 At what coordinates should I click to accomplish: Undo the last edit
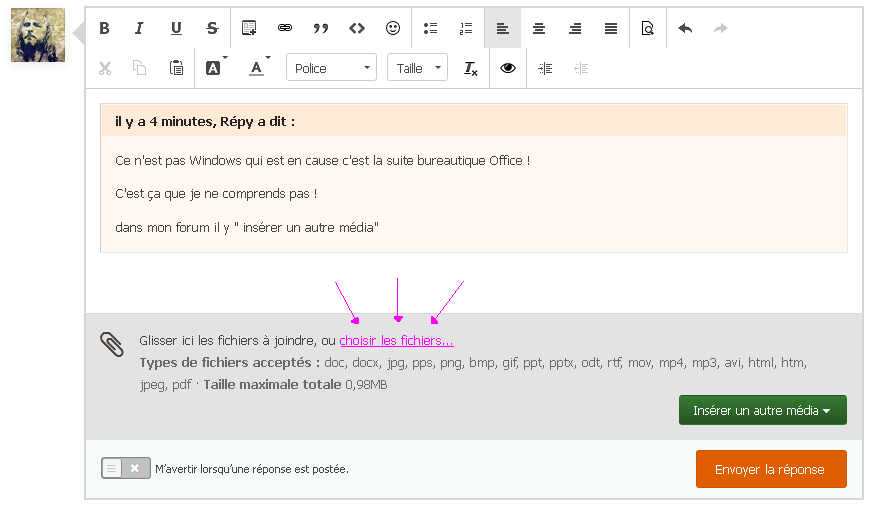(685, 28)
